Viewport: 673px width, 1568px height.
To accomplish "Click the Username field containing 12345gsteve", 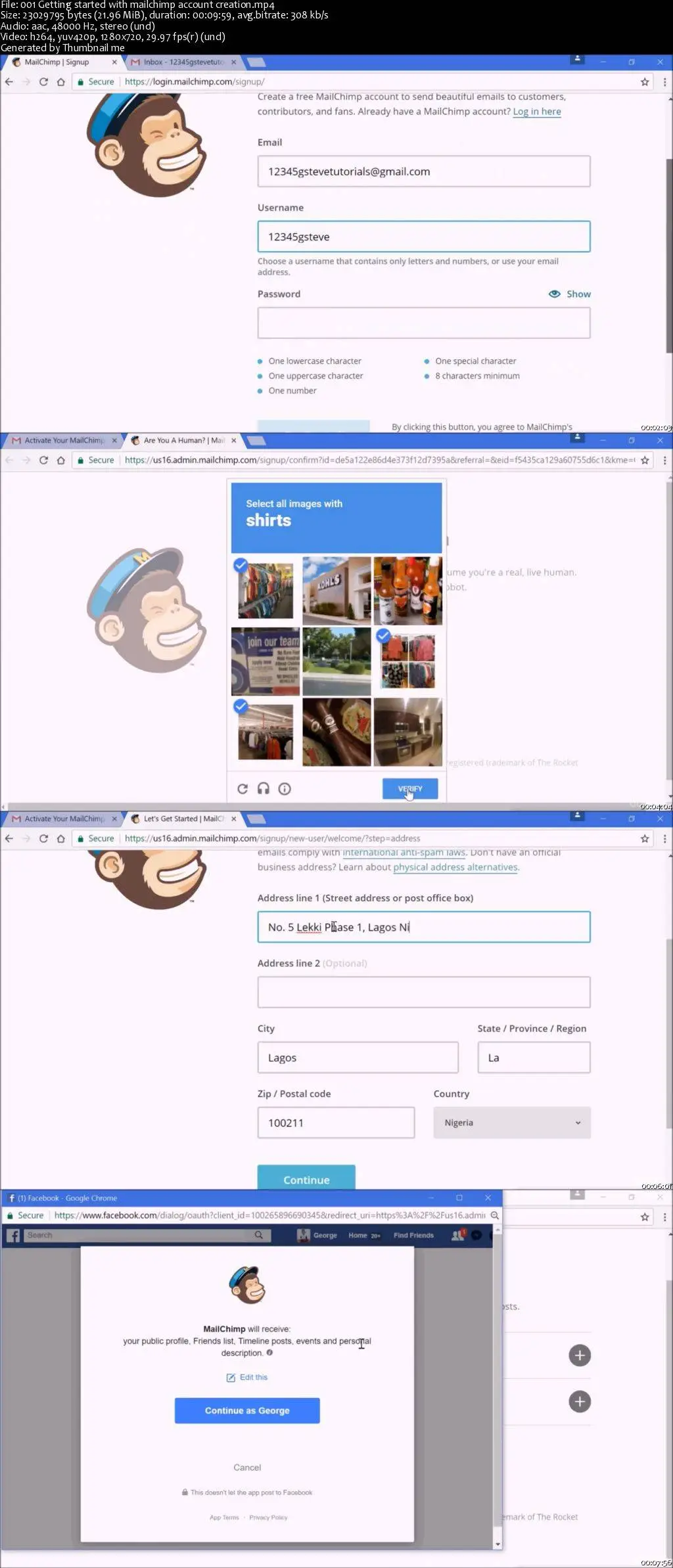I will click(x=424, y=236).
